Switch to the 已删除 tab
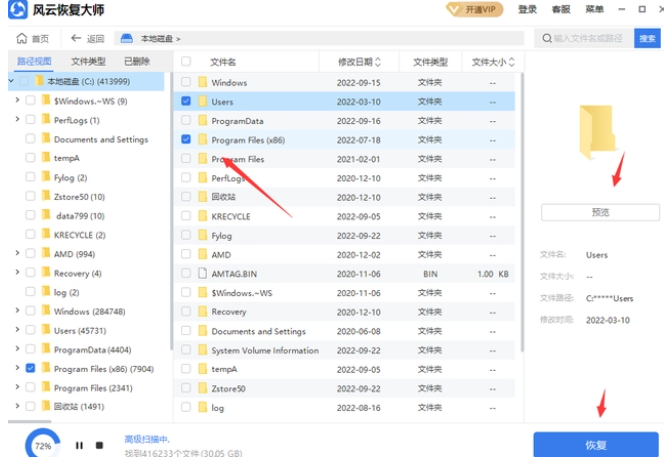This screenshot has height=470, width=669. [x=136, y=61]
